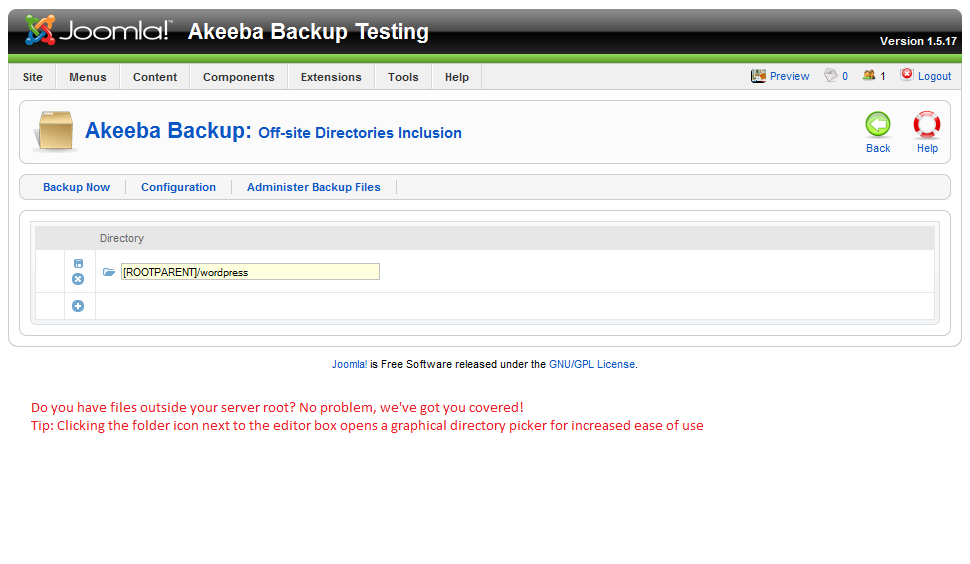Click the Akeeba Backup box icon
970x564 pixels.
55,131
